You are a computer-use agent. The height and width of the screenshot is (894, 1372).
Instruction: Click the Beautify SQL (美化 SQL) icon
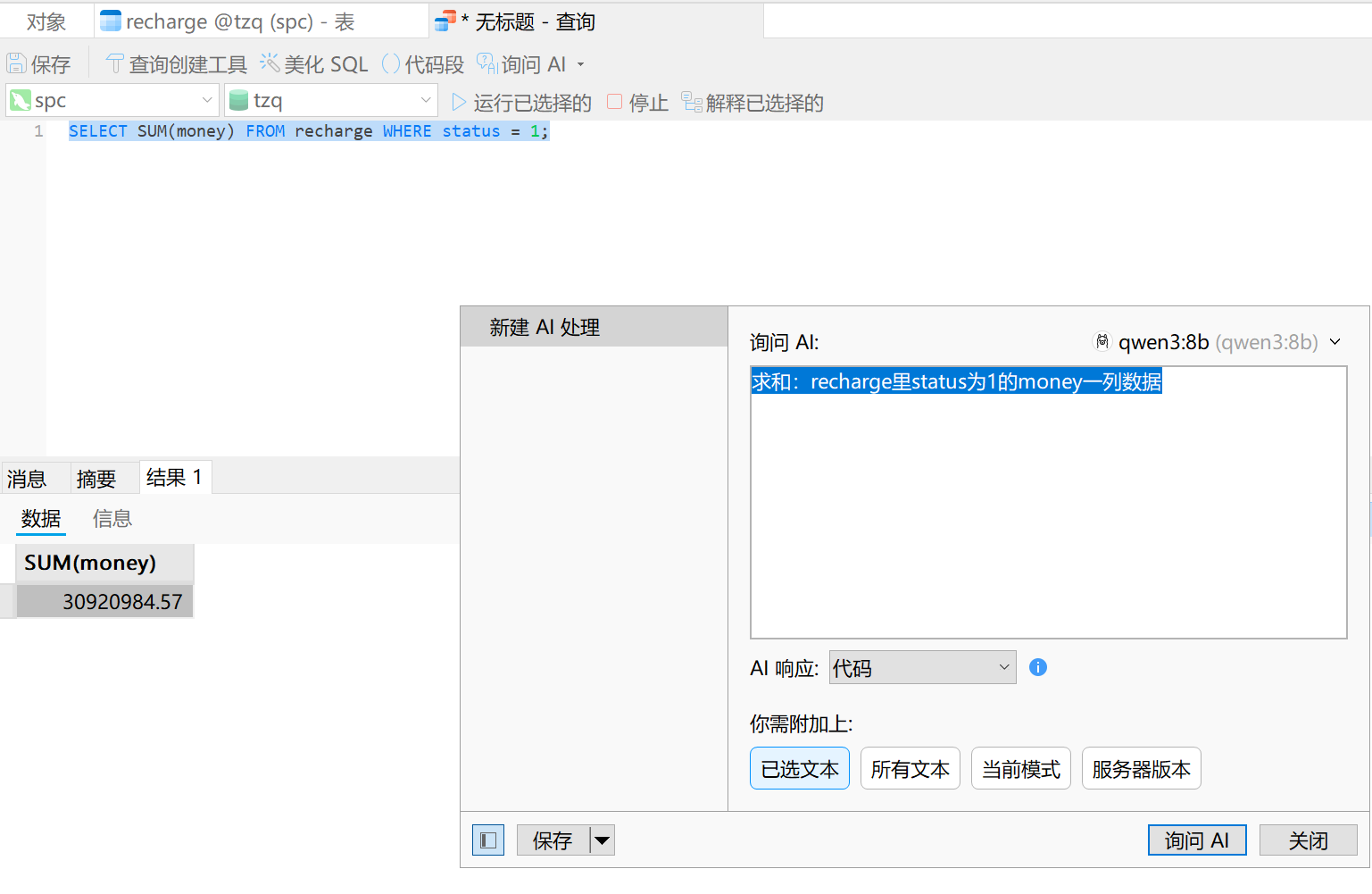(x=270, y=63)
